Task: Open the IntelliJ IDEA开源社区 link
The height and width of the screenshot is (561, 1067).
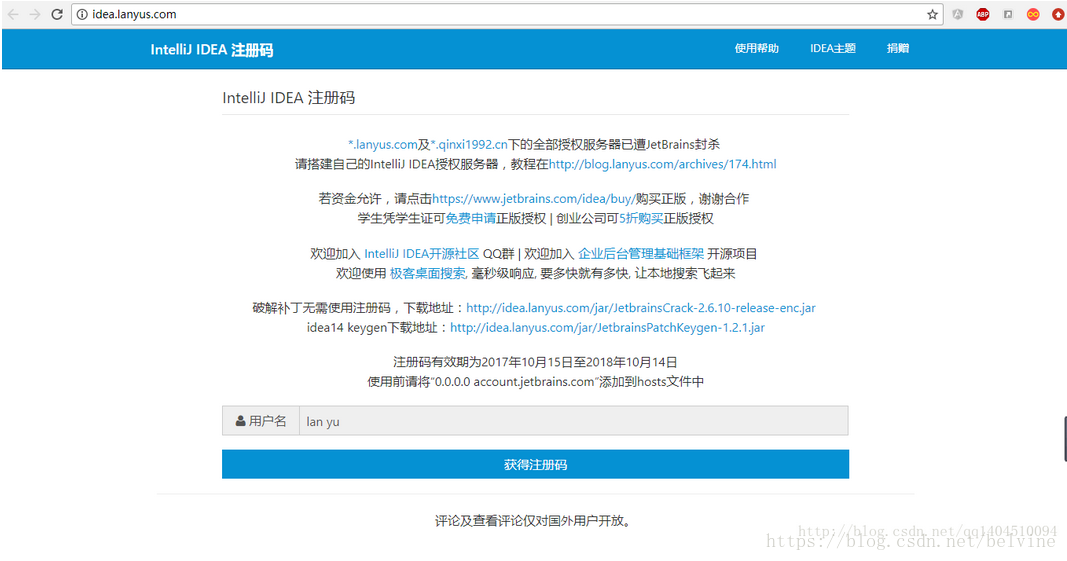Action: pyautogui.click(x=422, y=254)
